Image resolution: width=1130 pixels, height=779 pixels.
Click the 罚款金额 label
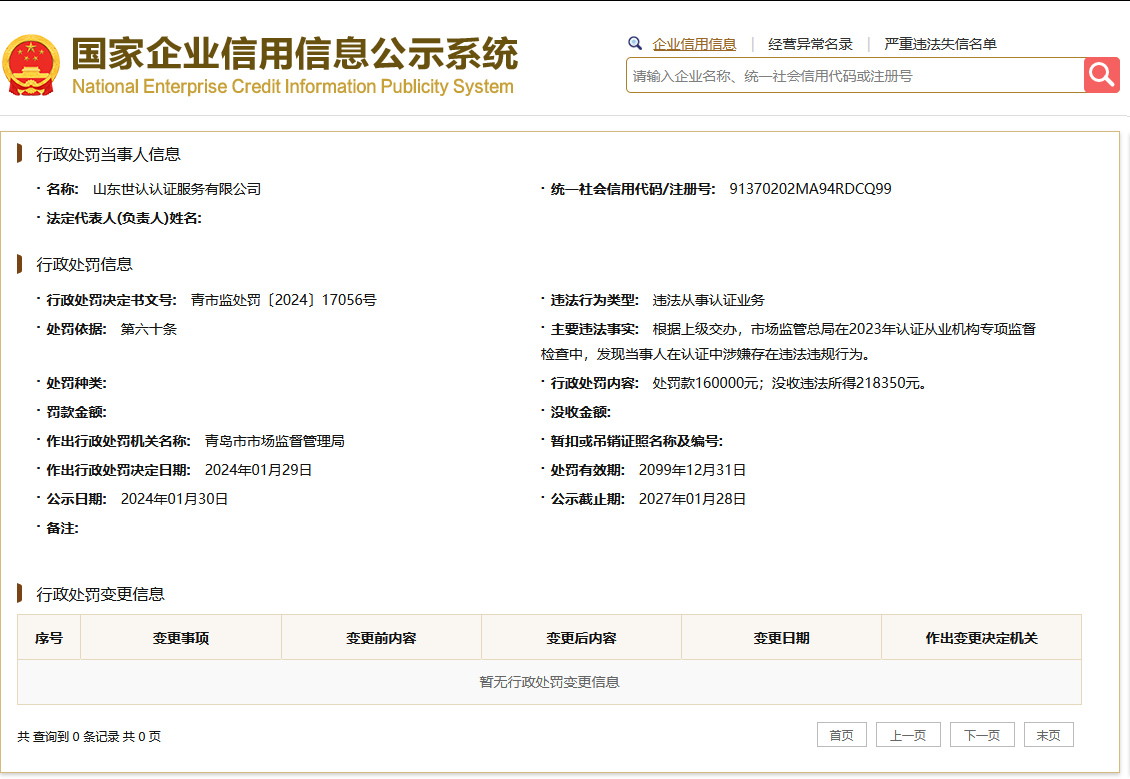pyautogui.click(x=76, y=412)
